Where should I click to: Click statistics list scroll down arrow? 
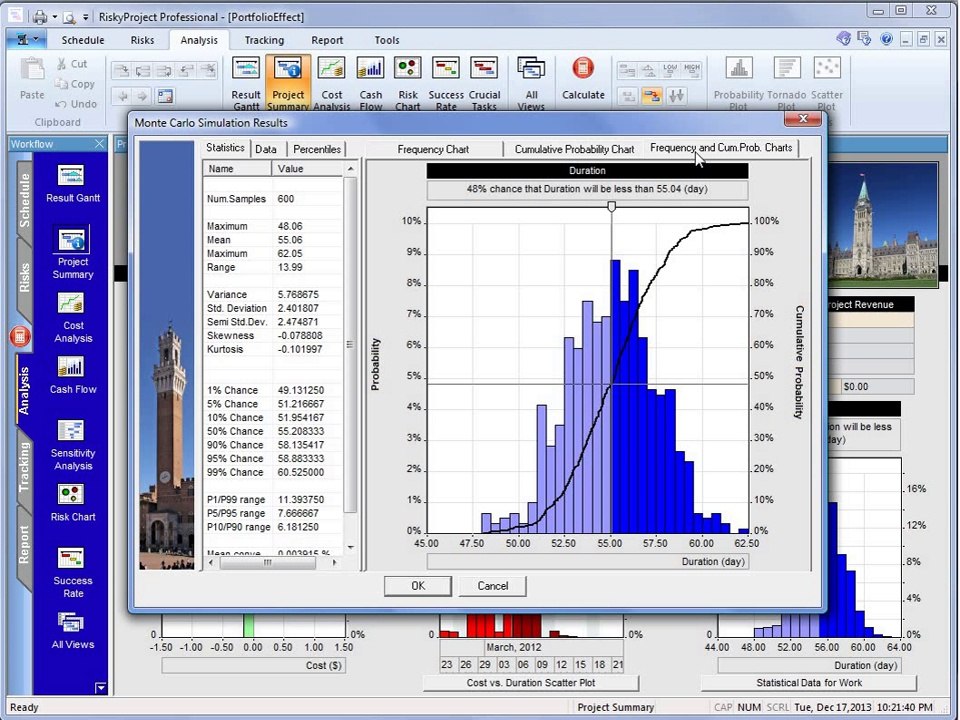click(x=351, y=547)
